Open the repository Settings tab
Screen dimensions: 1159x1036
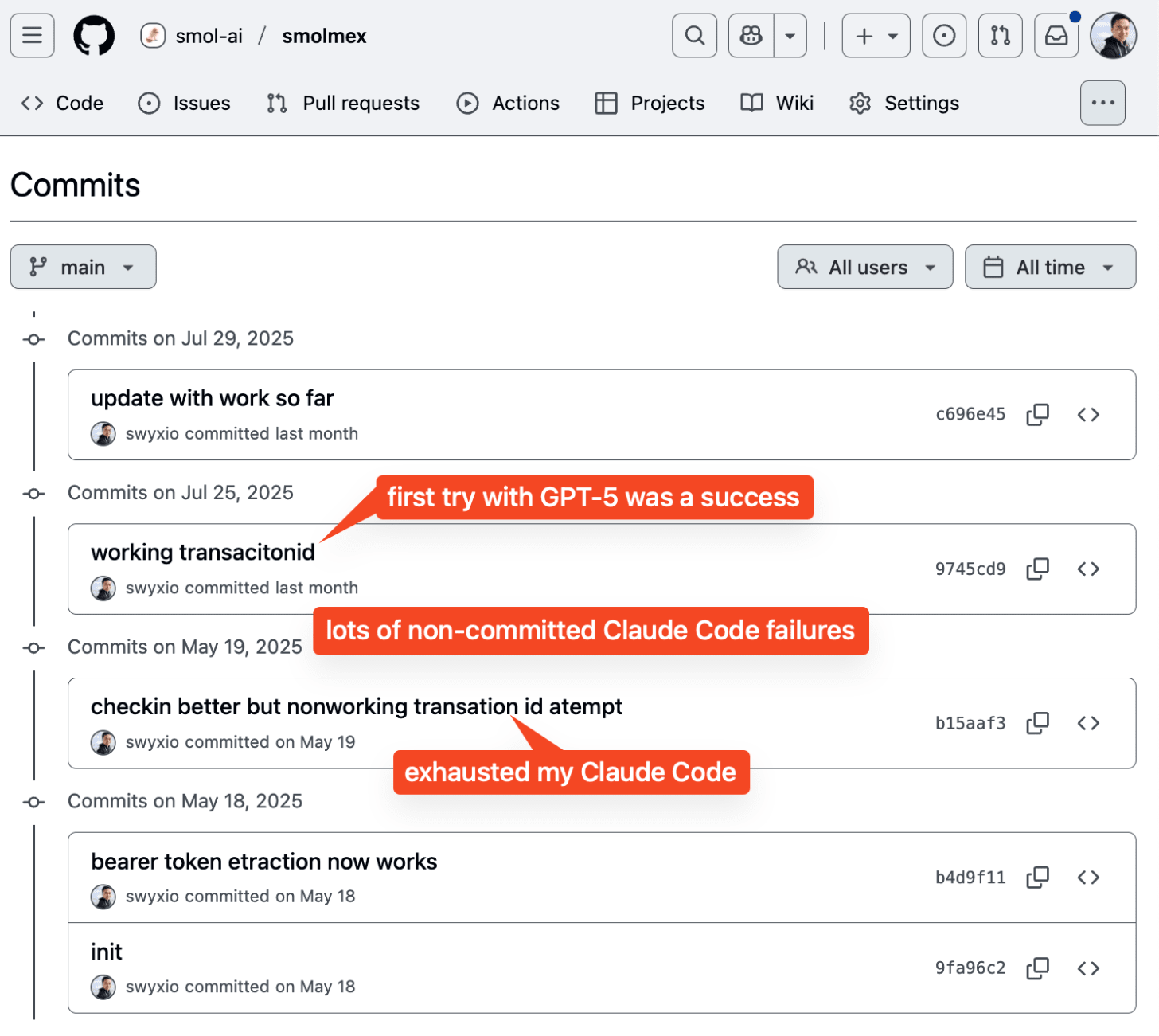click(x=903, y=104)
